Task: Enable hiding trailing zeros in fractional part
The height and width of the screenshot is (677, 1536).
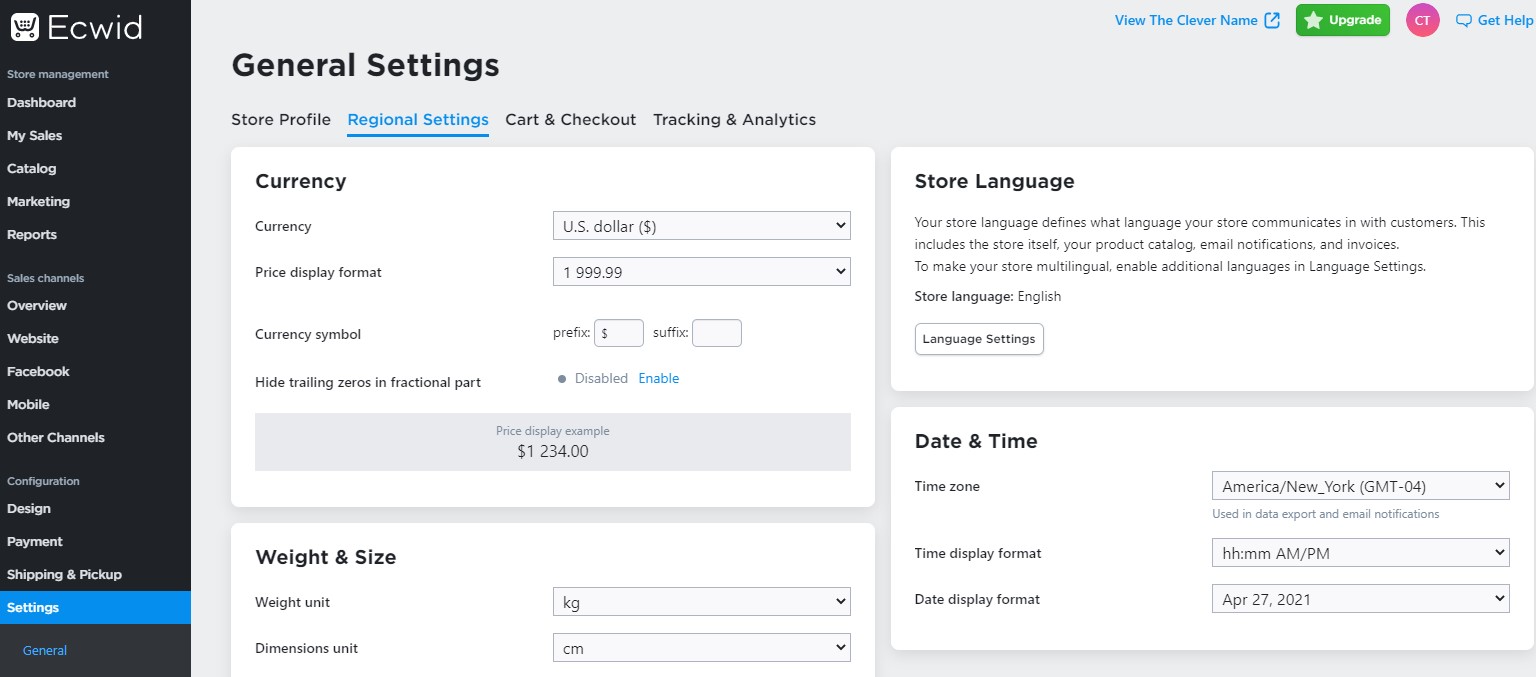Action: pos(658,378)
